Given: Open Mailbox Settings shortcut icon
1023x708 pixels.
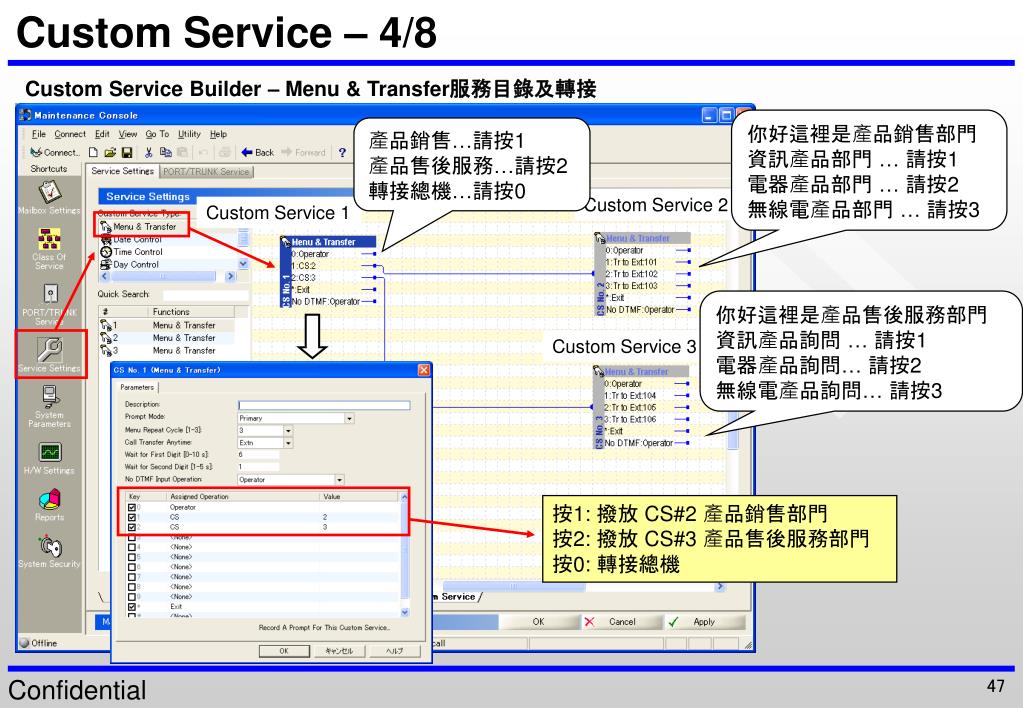Looking at the screenshot, I should (50, 191).
